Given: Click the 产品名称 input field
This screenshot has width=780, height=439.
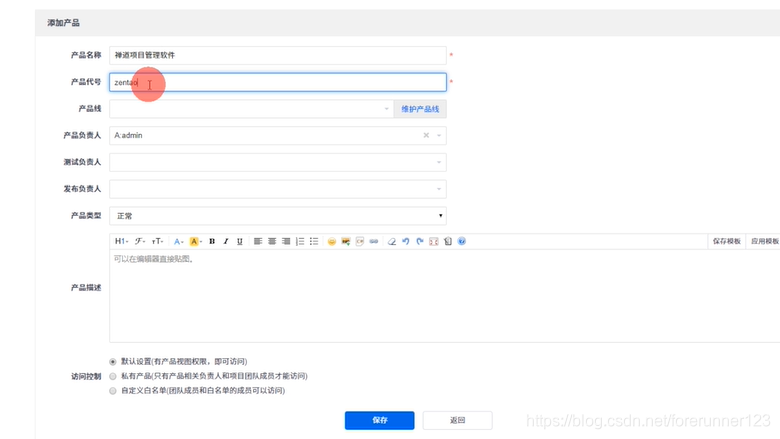Looking at the screenshot, I should [278, 55].
